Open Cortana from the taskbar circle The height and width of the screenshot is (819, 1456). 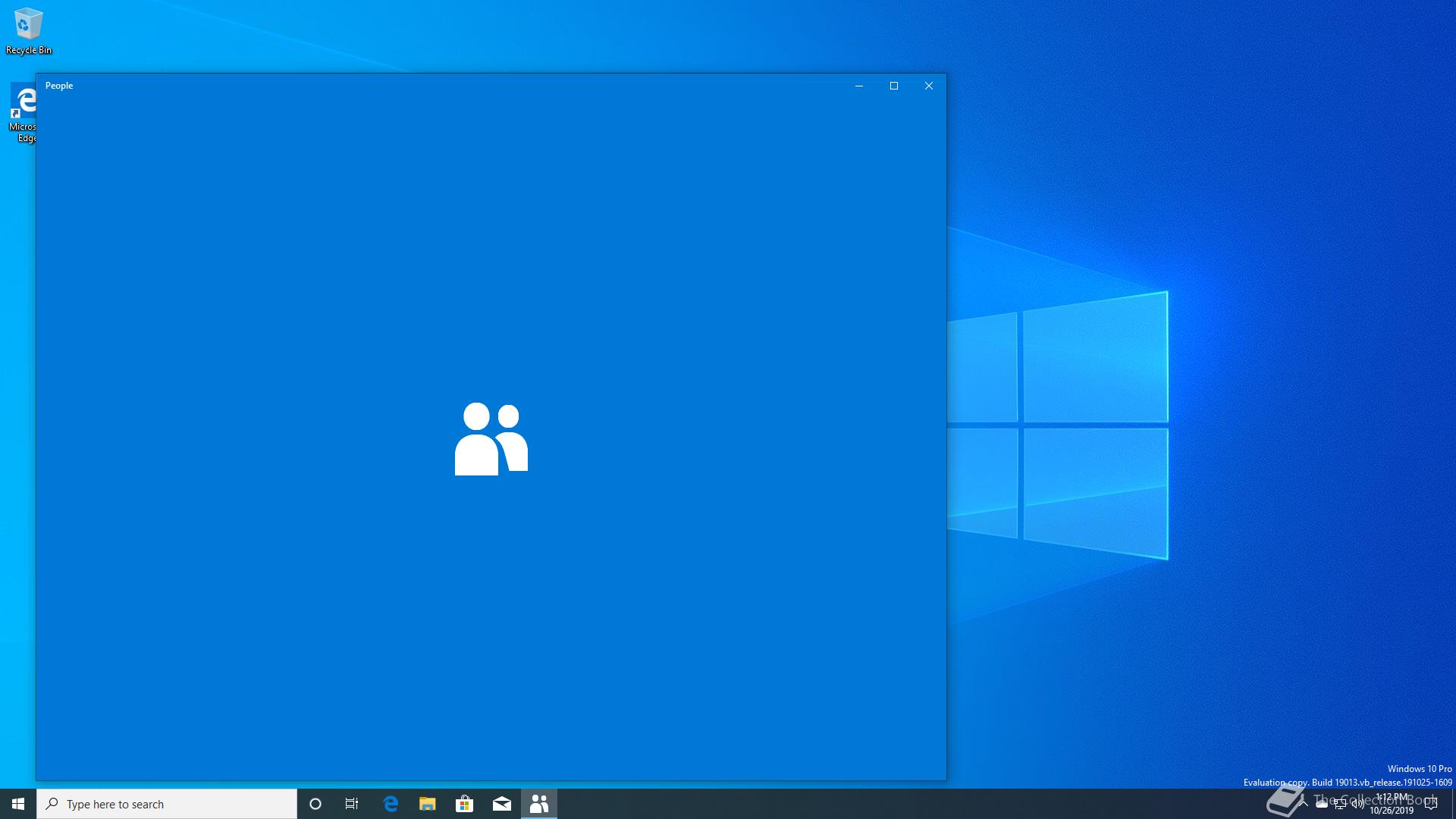pos(315,804)
